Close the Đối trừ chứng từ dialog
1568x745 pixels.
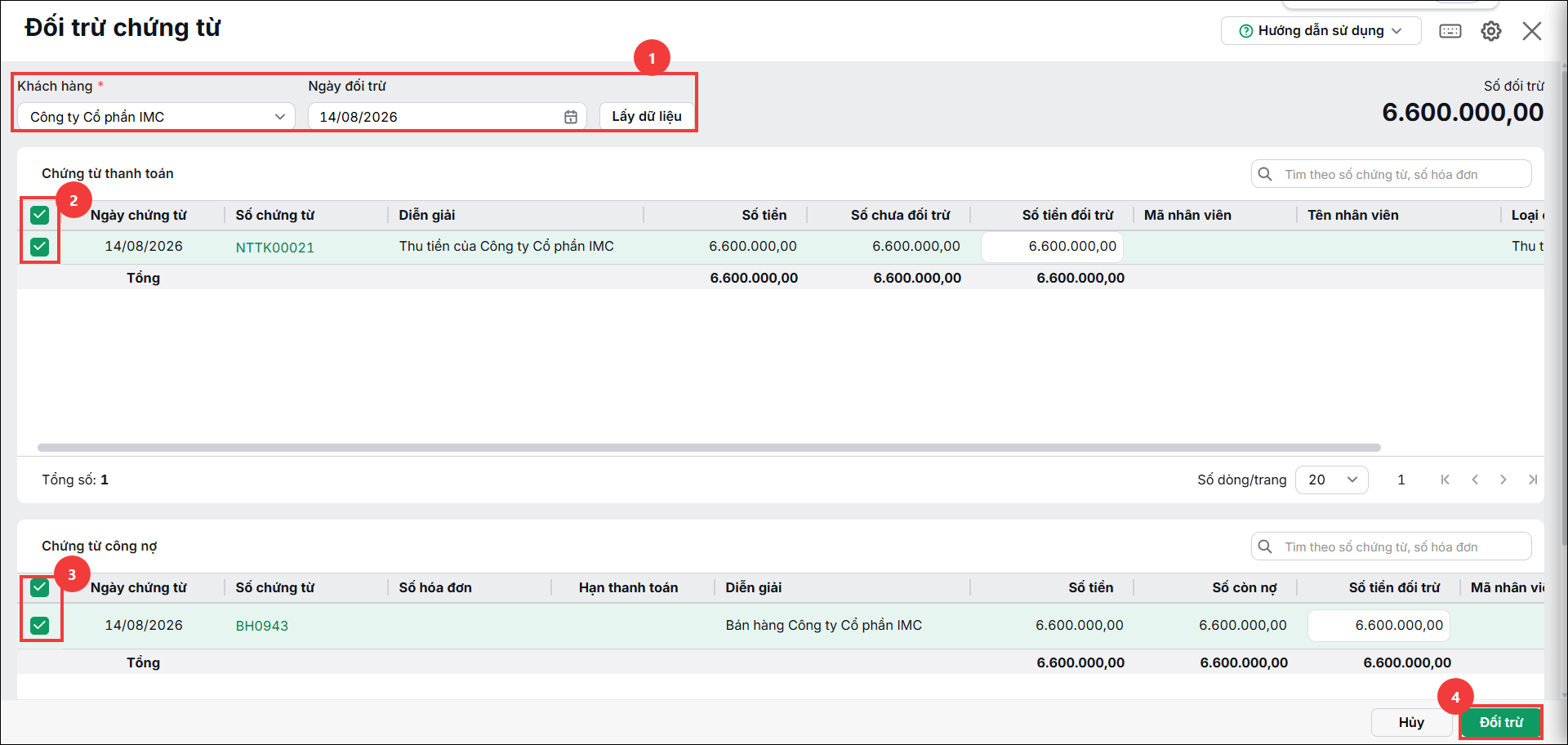click(x=1532, y=31)
